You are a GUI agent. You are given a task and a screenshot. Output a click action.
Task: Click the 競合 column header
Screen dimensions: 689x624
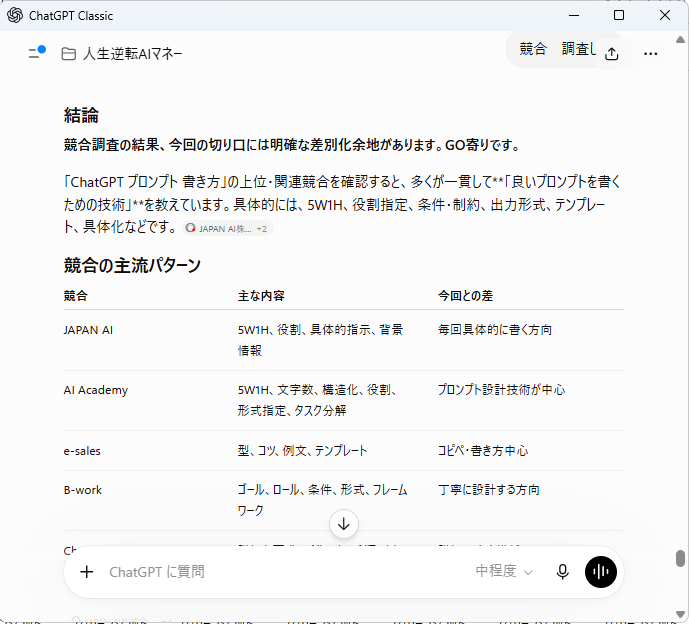pyautogui.click(x=76, y=296)
